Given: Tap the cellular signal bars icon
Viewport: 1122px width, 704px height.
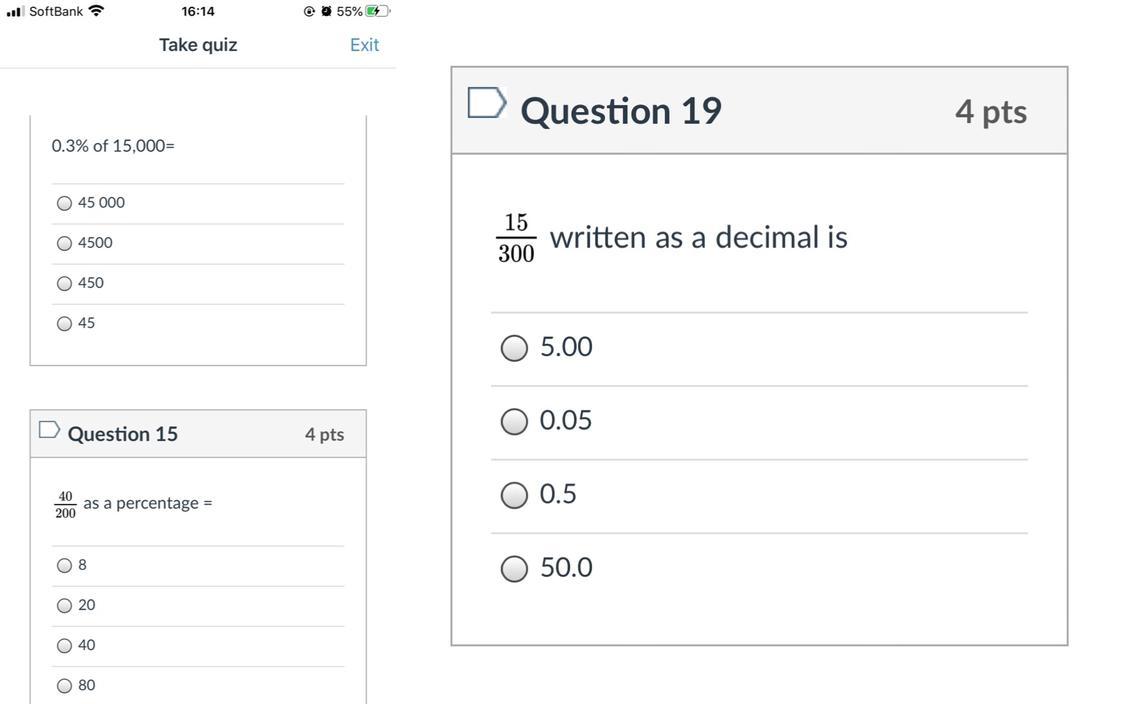Looking at the screenshot, I should (14, 11).
